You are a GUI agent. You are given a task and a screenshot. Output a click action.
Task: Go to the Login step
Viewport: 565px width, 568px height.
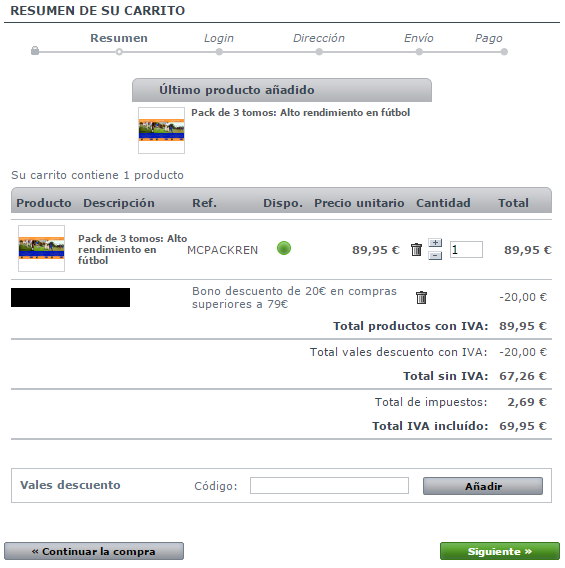pyautogui.click(x=219, y=38)
